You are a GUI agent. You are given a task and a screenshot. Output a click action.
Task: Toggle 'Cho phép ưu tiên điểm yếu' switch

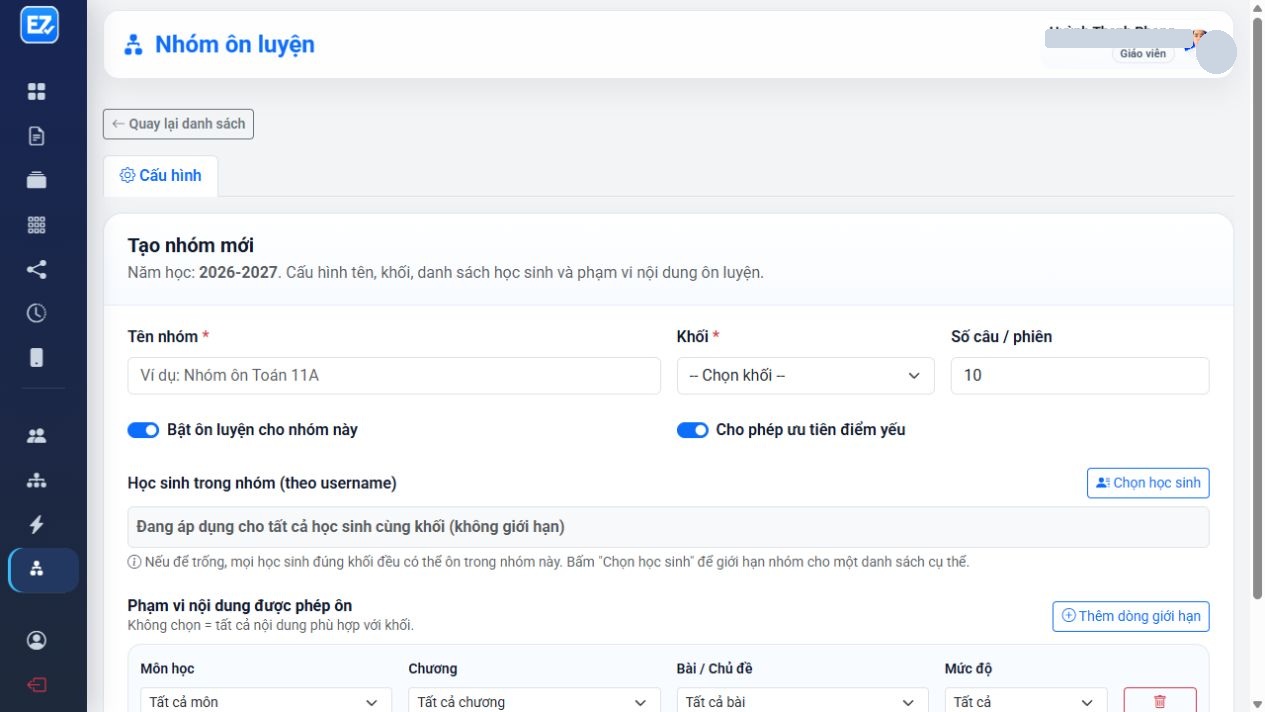tap(693, 430)
